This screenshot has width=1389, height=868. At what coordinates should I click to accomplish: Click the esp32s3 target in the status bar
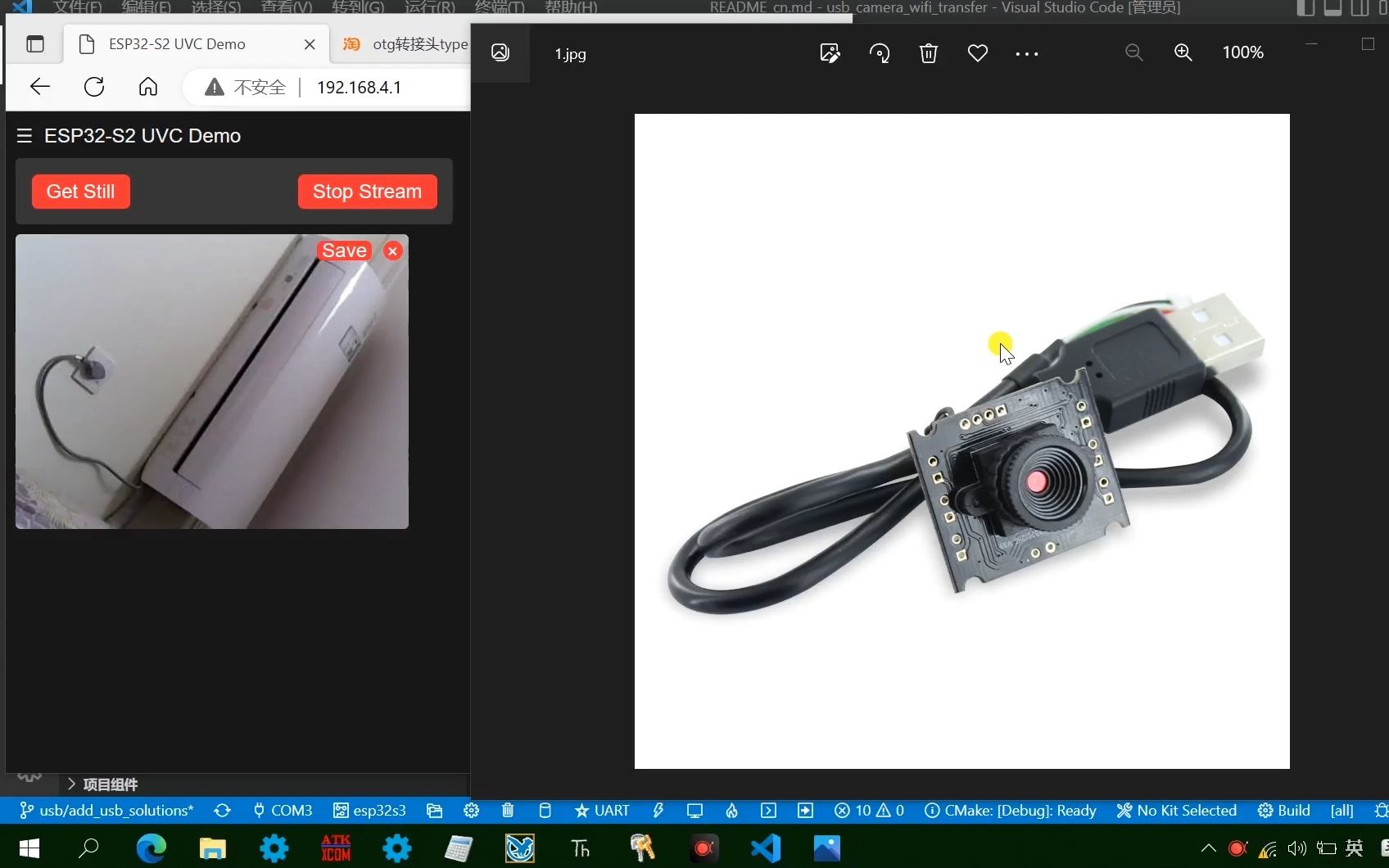[x=370, y=811]
